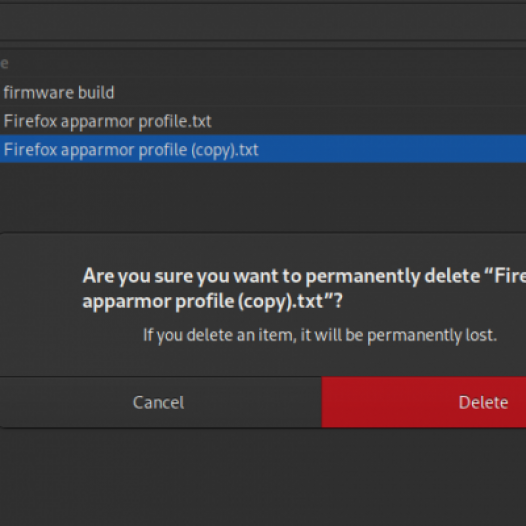Image resolution: width=526 pixels, height=526 pixels.
Task: Click the empty file list area under the selected row
Action: coord(263,196)
